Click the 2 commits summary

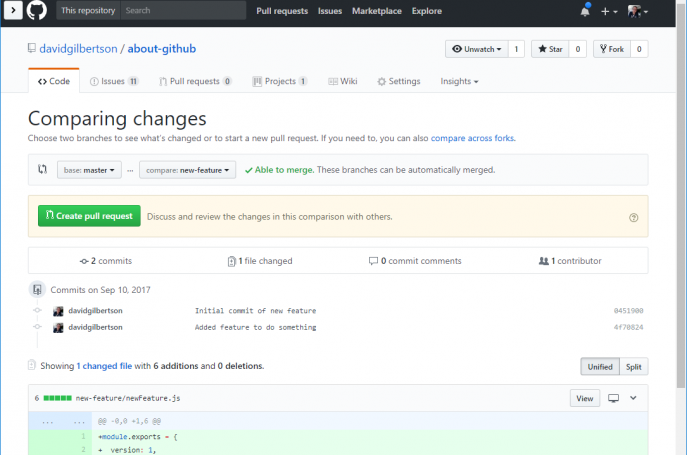[x=106, y=261]
